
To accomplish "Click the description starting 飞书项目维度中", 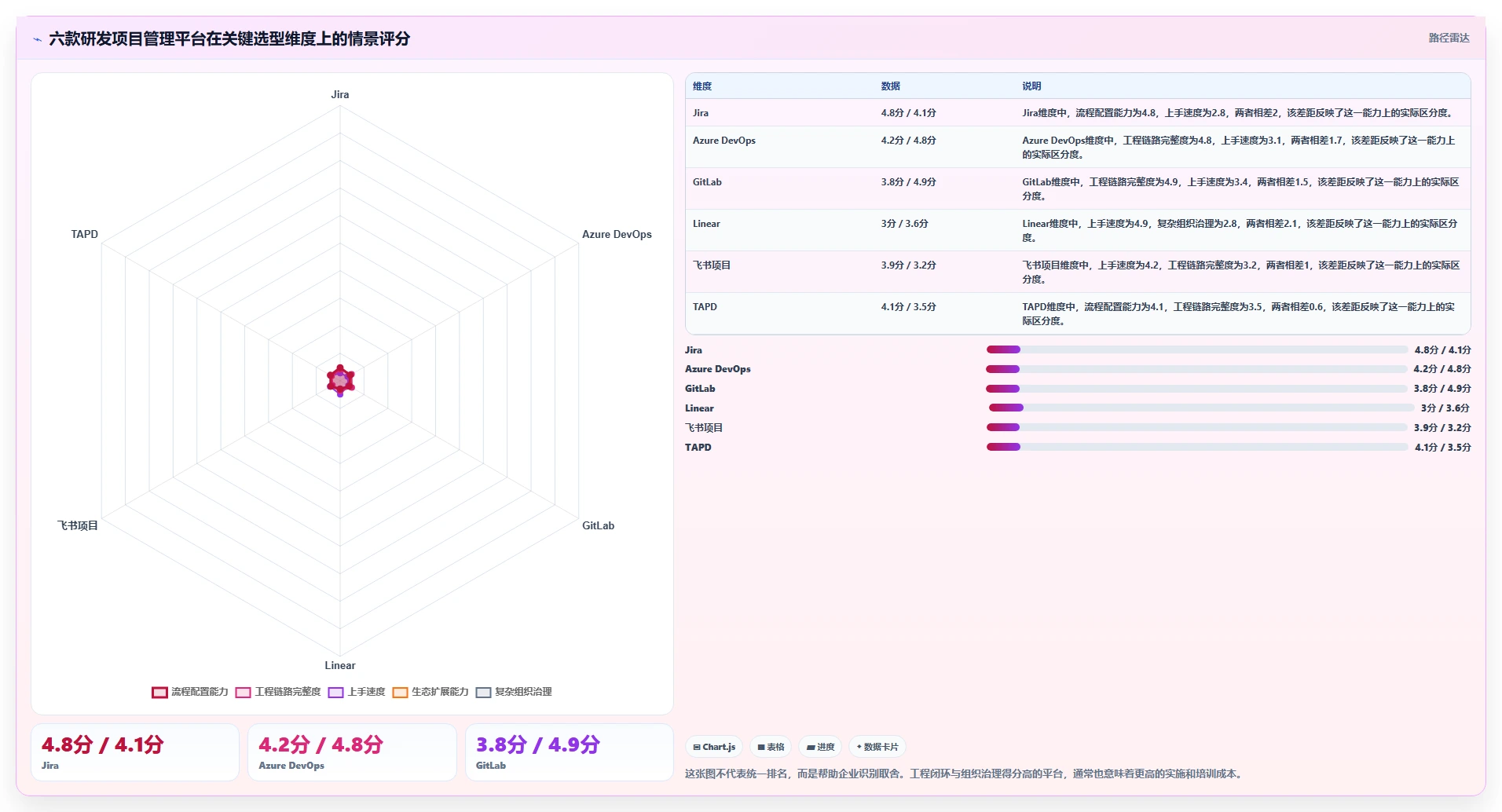I will click(x=1240, y=272).
